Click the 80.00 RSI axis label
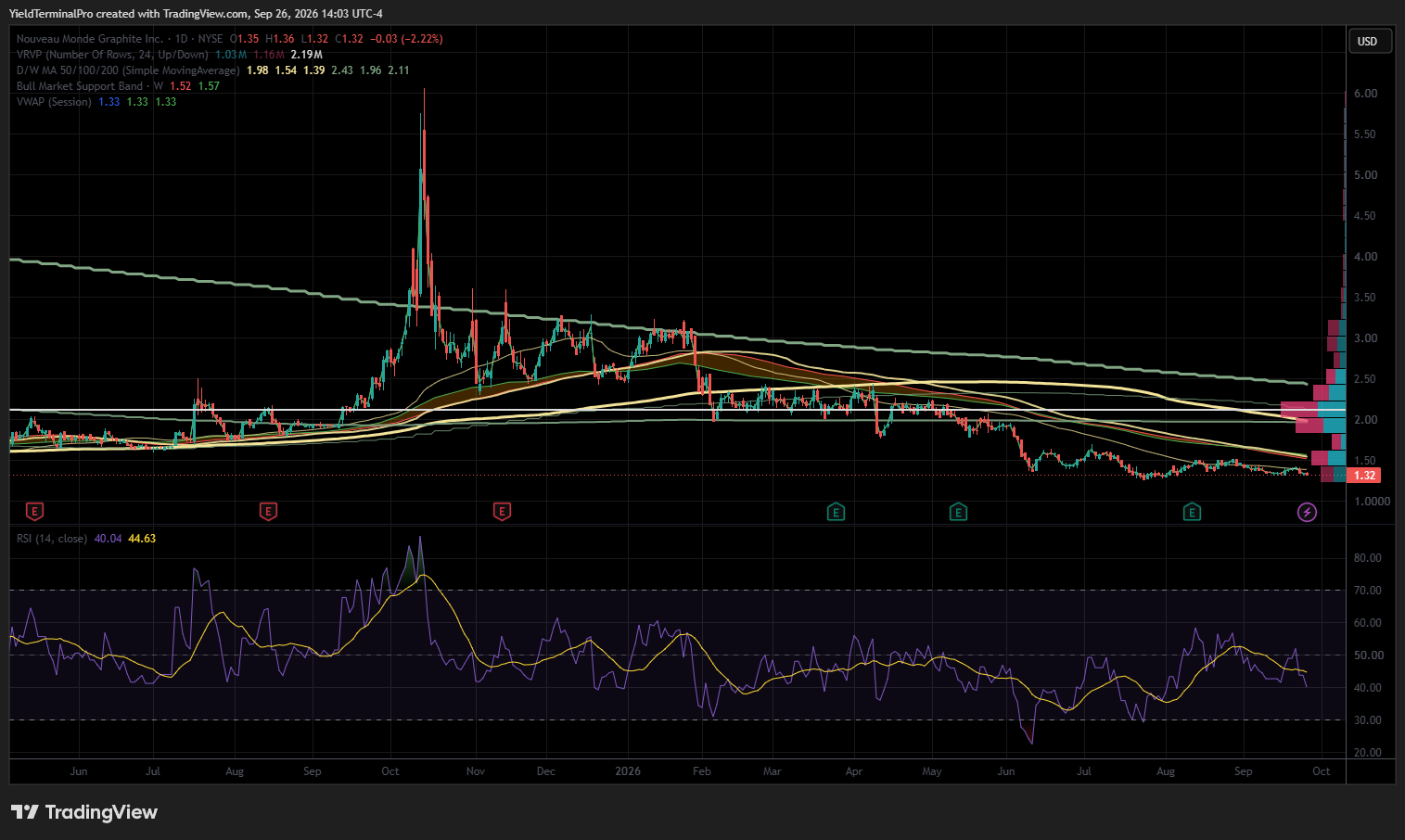The image size is (1405, 840). tap(1368, 558)
